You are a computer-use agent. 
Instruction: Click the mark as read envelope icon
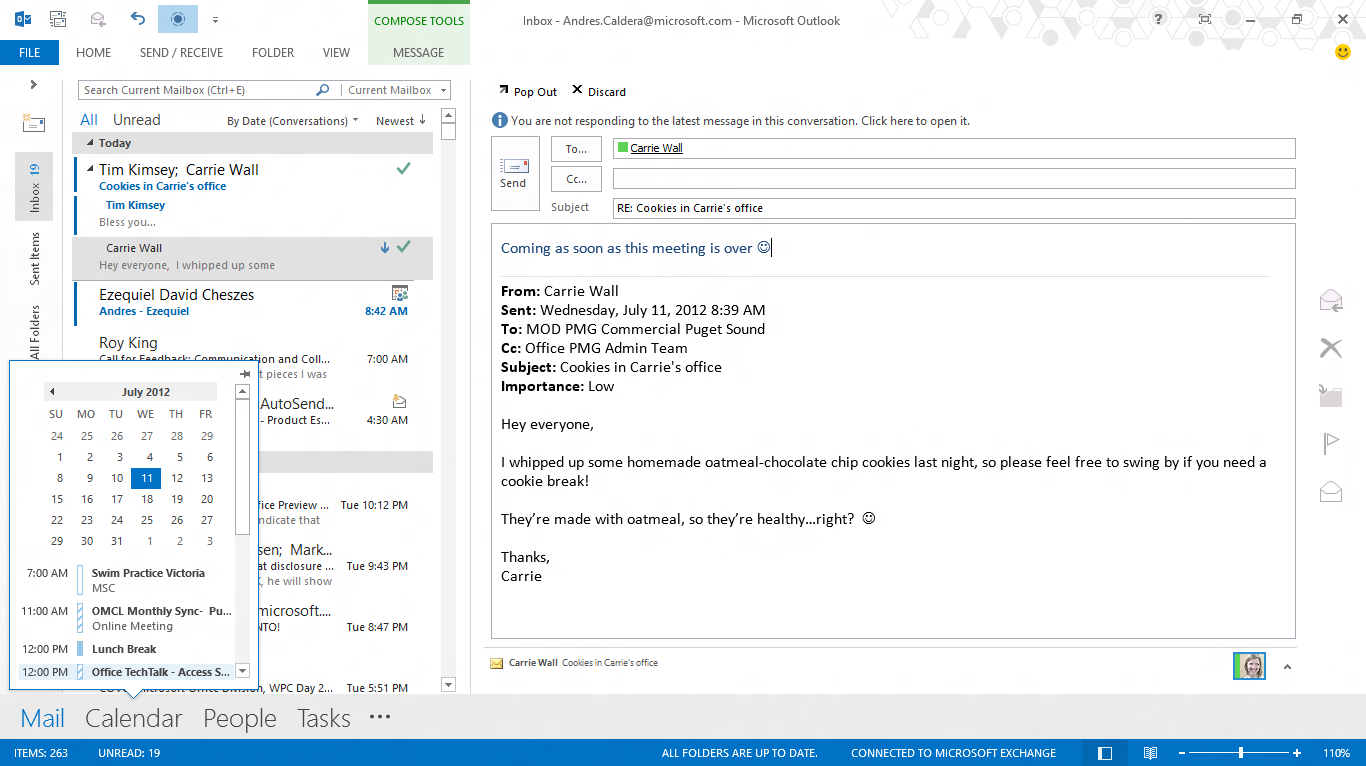point(1331,491)
